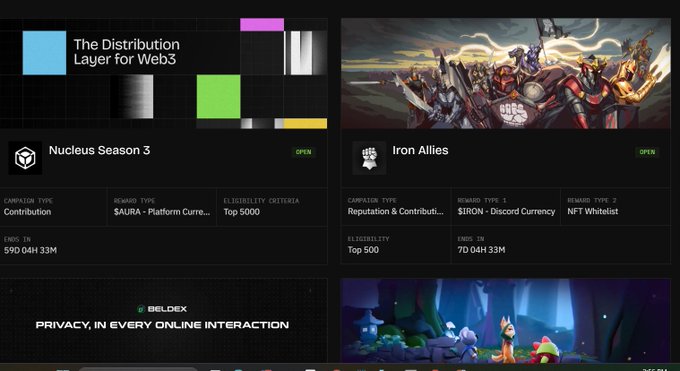680x371 pixels.
Task: Click the pink block in the Nucleus banner
Action: click(262, 24)
